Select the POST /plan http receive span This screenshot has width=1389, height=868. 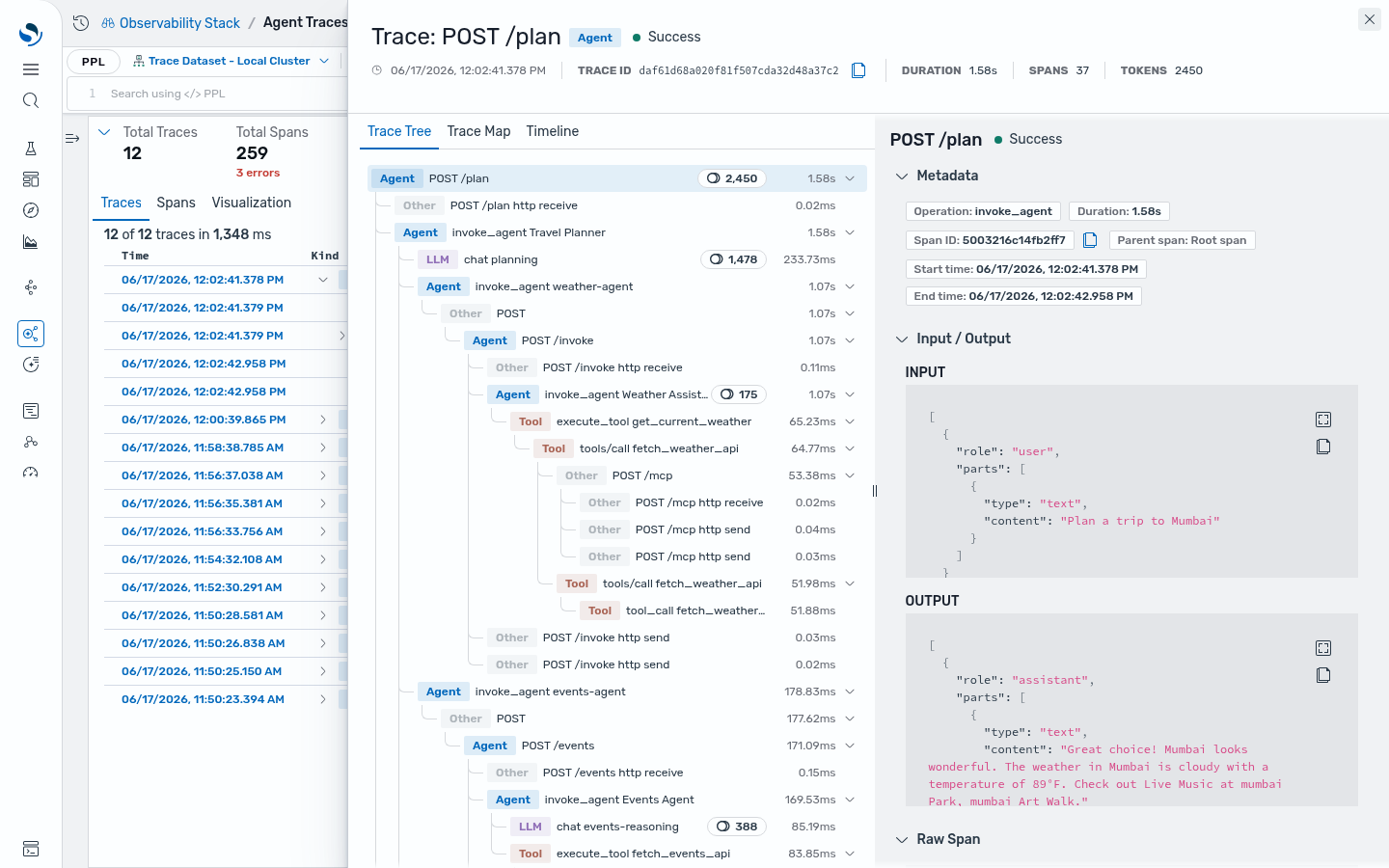coord(617,205)
